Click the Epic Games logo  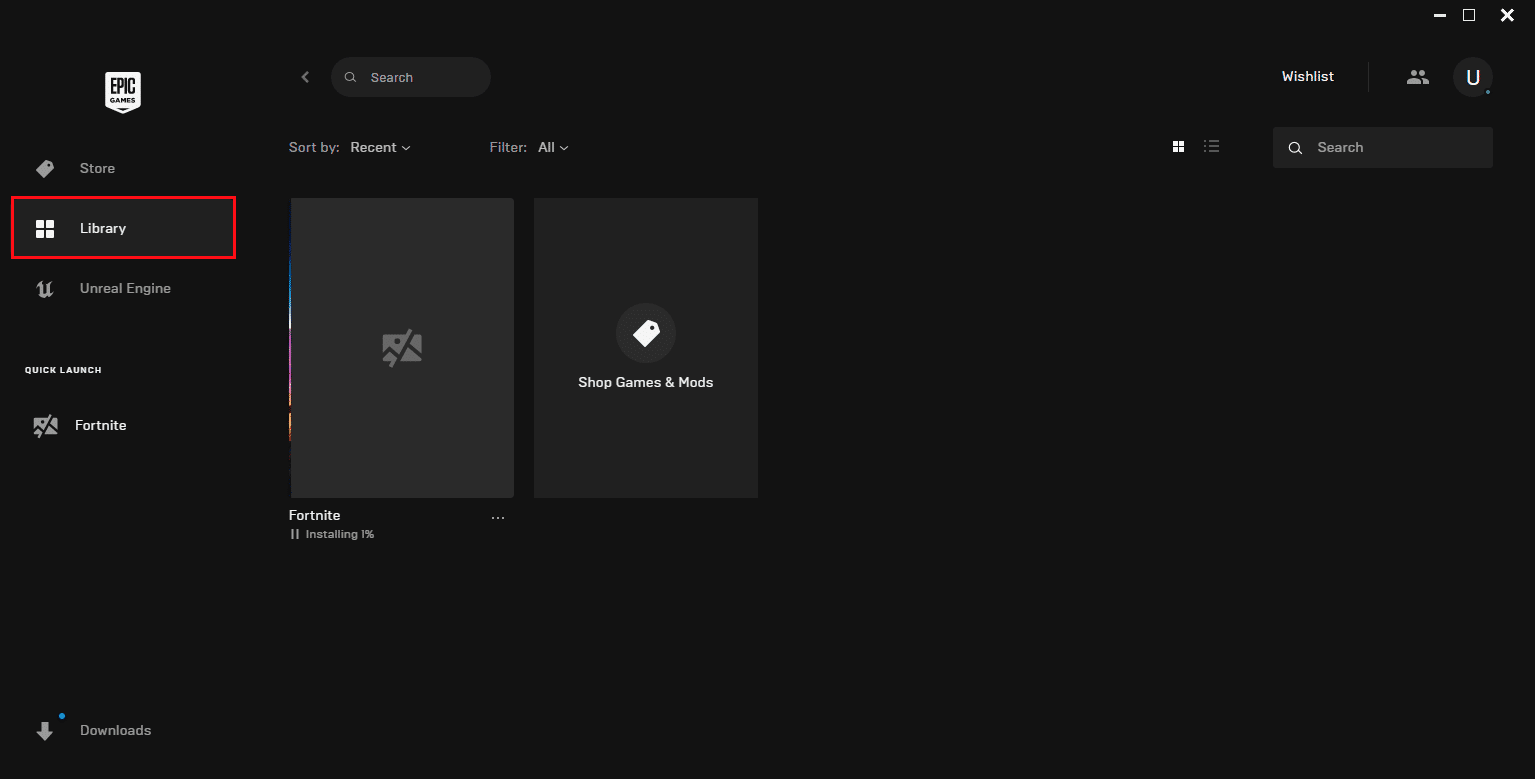(x=123, y=92)
